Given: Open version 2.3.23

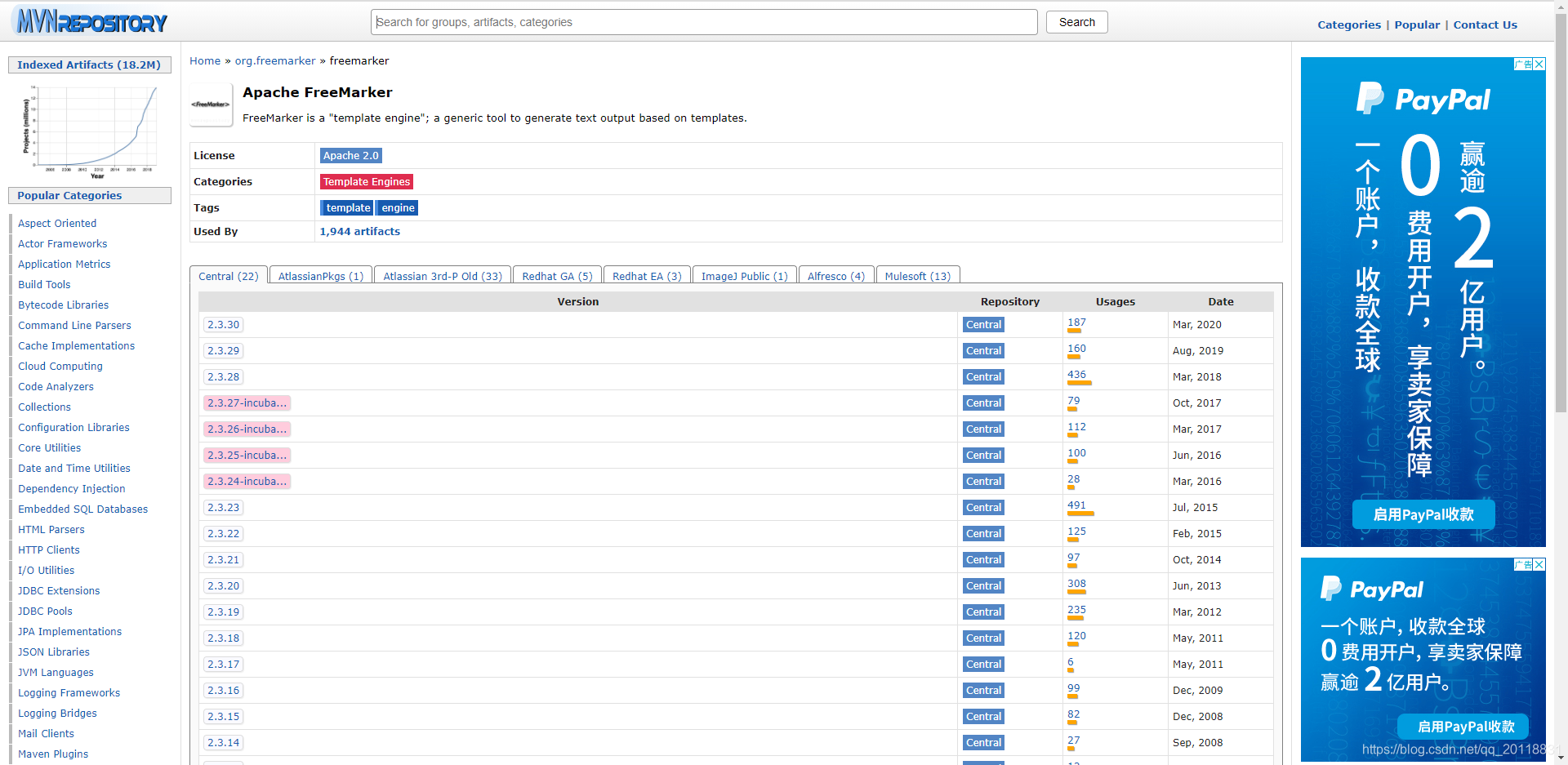Looking at the screenshot, I should click(x=223, y=507).
